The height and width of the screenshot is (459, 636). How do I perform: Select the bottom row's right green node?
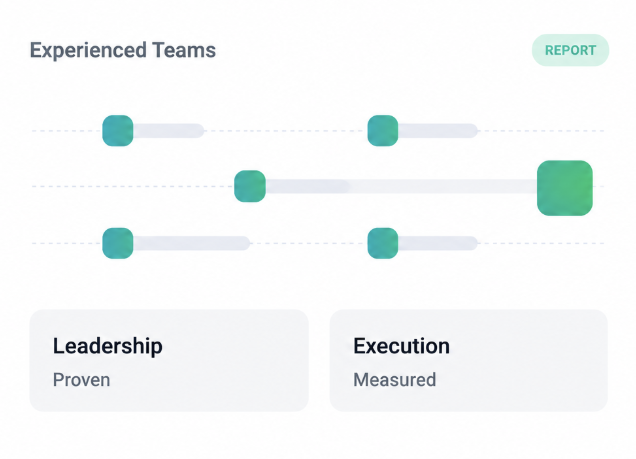382,243
